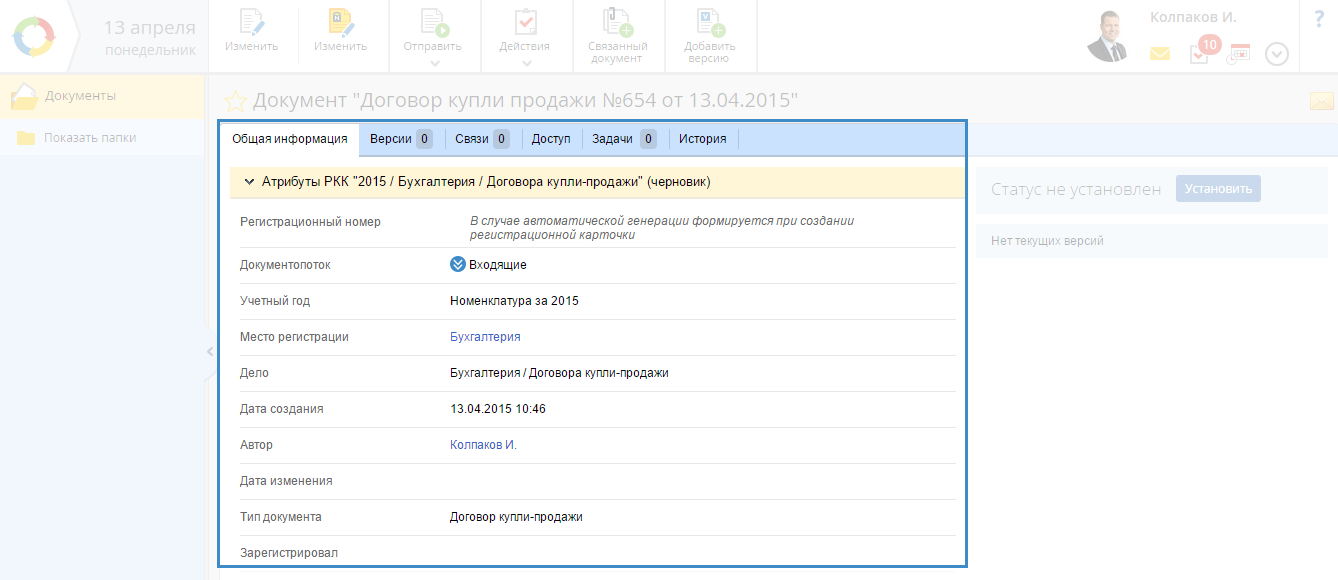The width and height of the screenshot is (1338, 580).
Task: Toggle the favorite star beside document title
Action: pyautogui.click(x=234, y=101)
